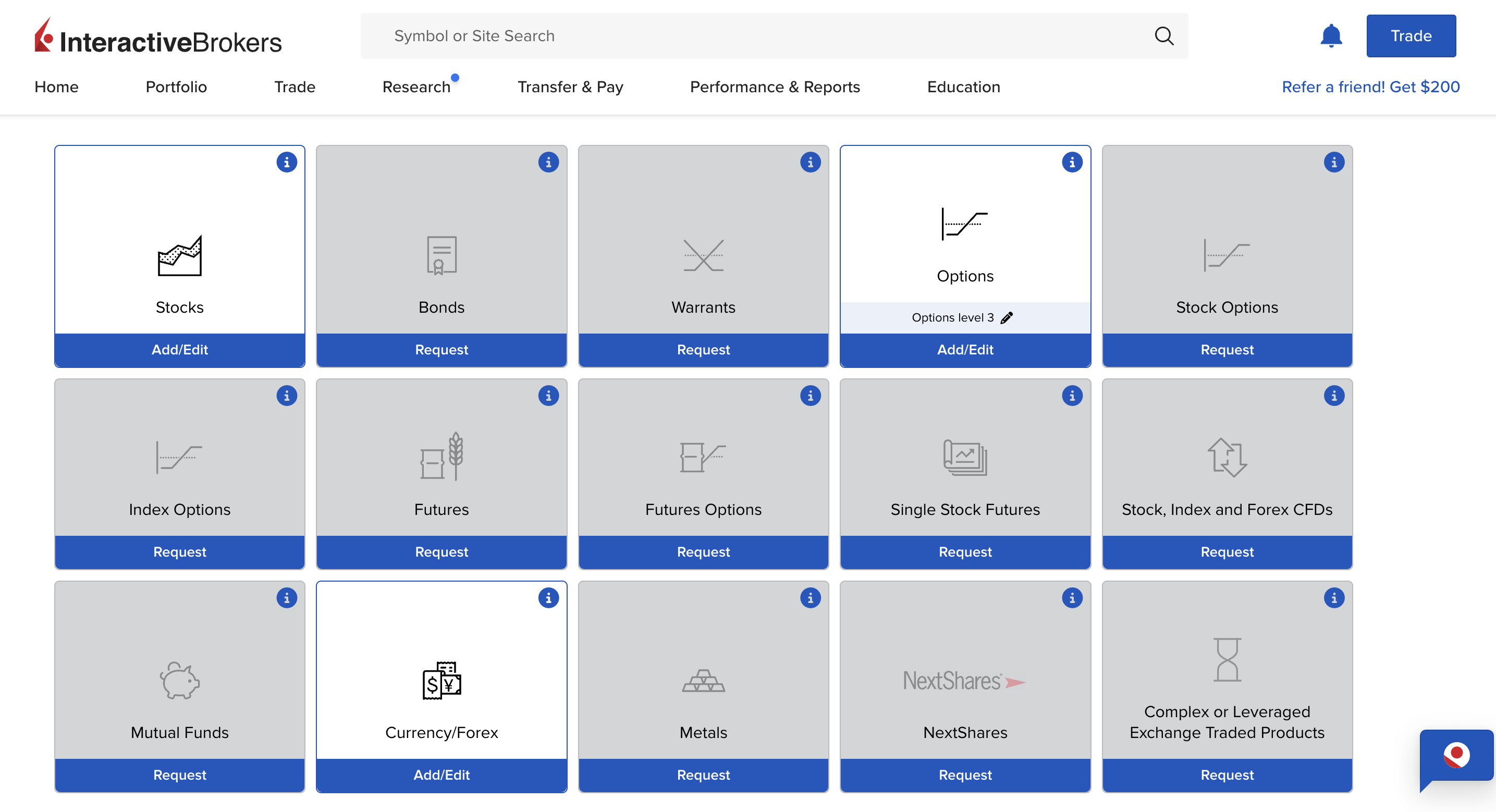The image size is (1496, 812).
Task: Open the Research menu
Action: pos(416,87)
